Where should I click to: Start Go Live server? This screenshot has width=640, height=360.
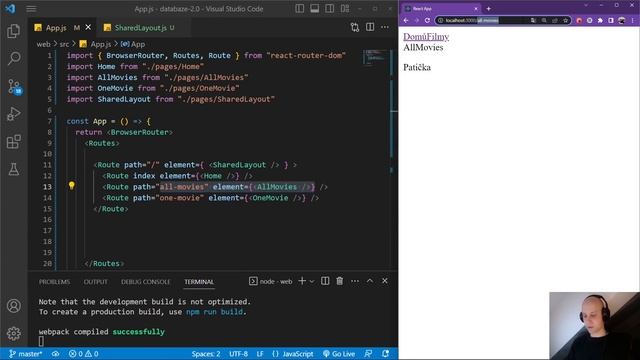339,354
